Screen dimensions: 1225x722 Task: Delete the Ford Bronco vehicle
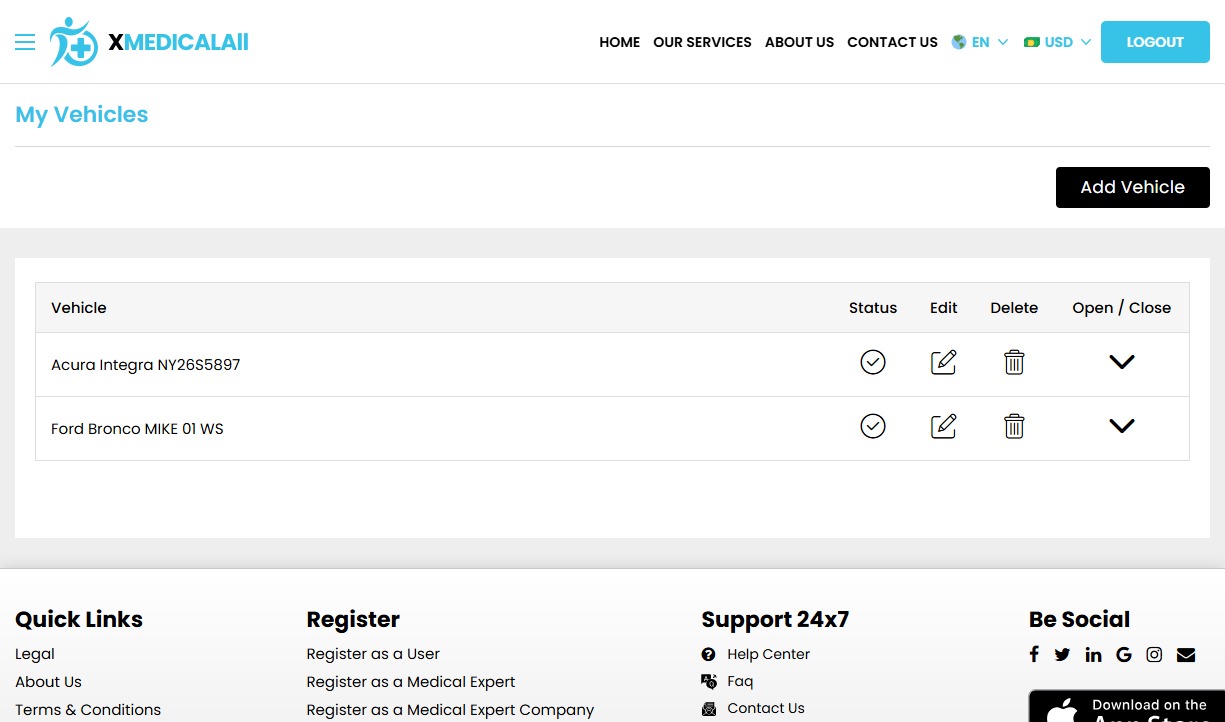[x=1014, y=426]
